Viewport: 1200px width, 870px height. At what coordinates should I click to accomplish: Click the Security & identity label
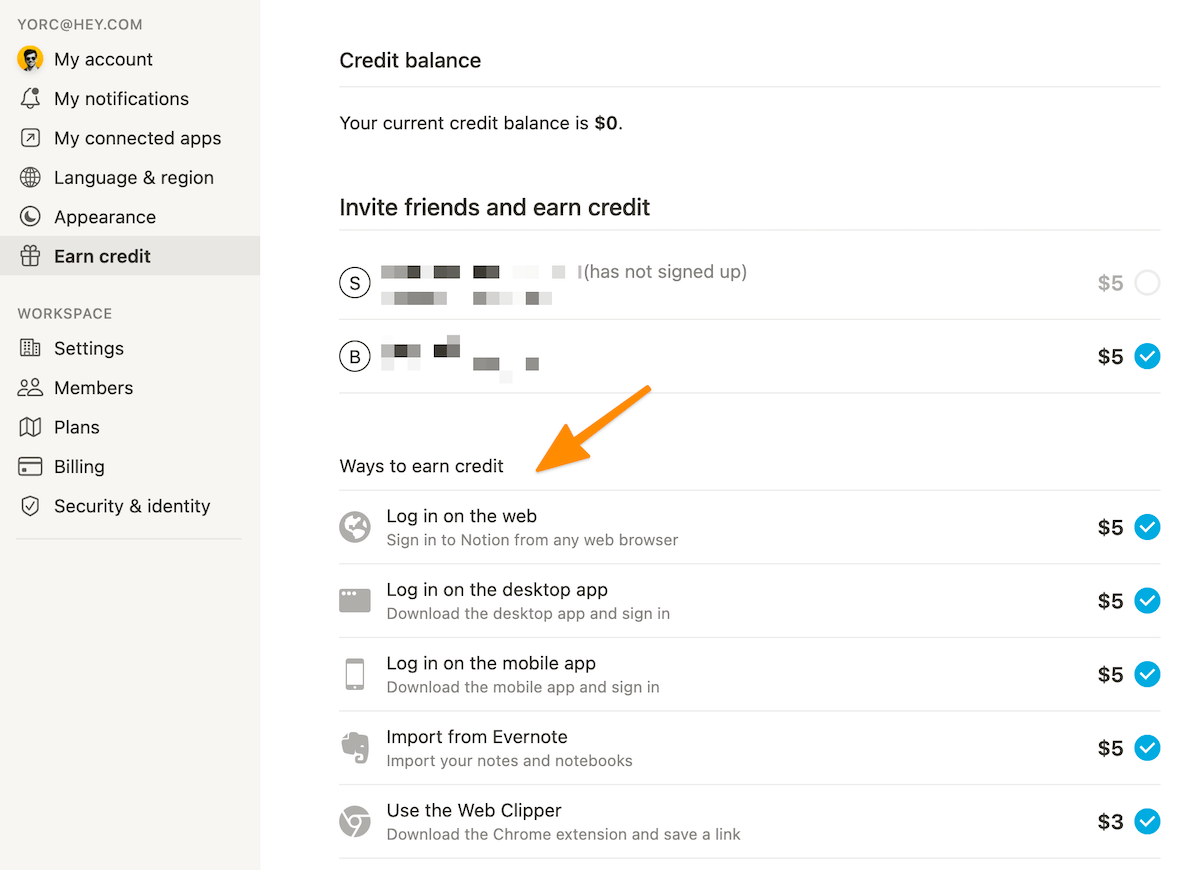[x=132, y=506]
